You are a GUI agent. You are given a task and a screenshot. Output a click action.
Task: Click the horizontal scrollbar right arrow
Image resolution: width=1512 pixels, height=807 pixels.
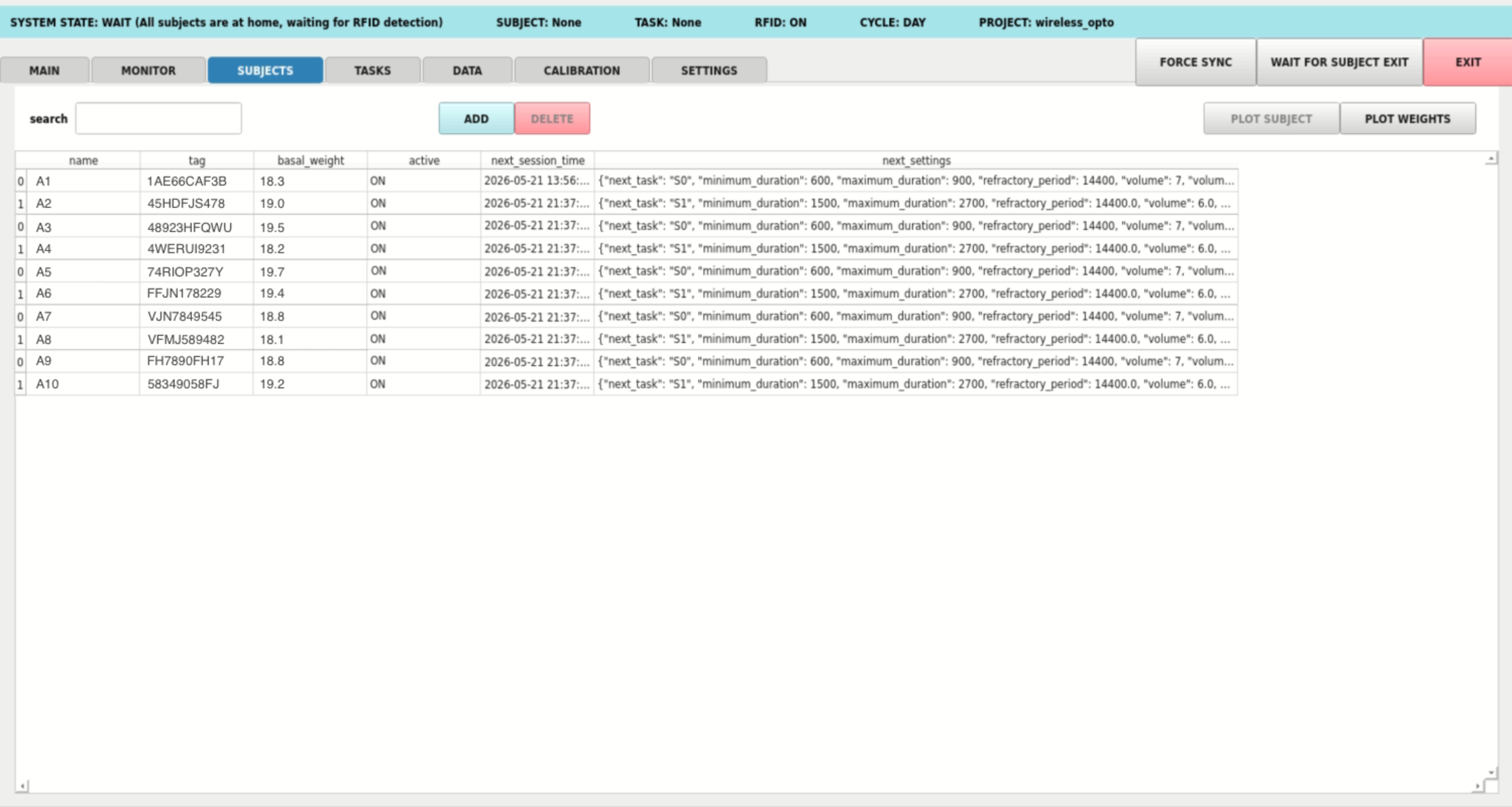click(1478, 785)
